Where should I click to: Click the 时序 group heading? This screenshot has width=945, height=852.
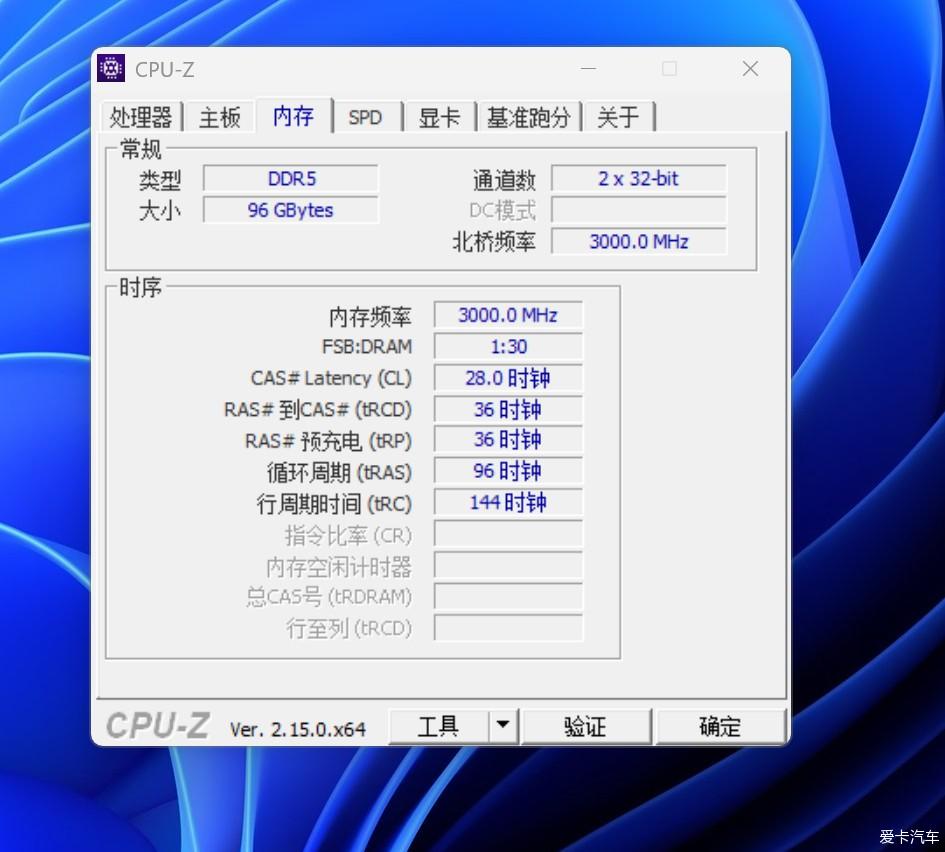pos(140,287)
